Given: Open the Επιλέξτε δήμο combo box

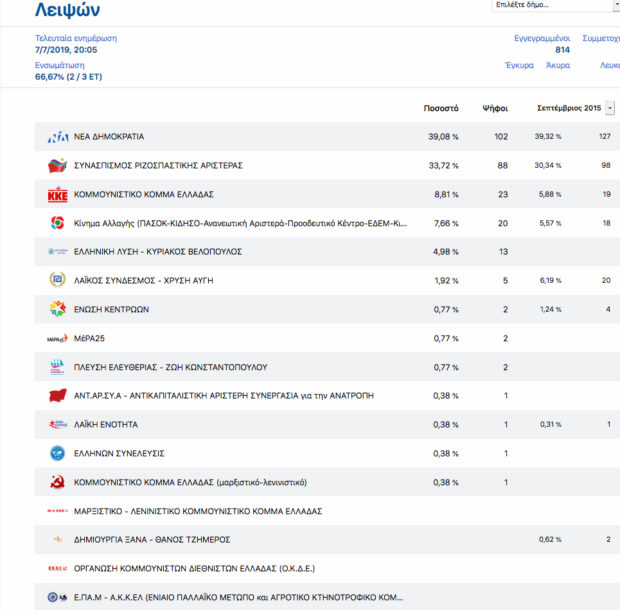Looking at the screenshot, I should click(556, 5).
